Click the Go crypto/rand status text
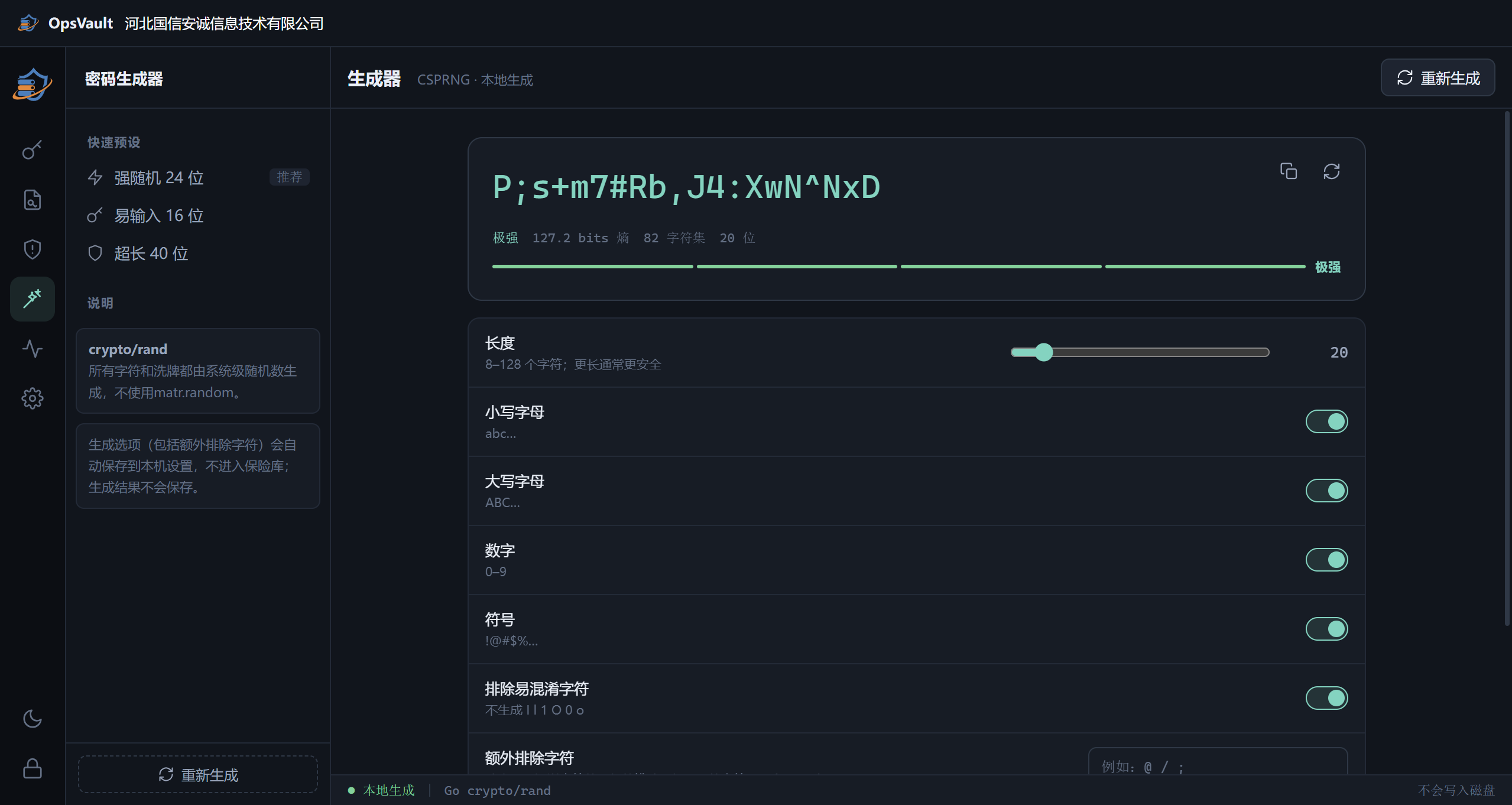 pyautogui.click(x=497, y=790)
